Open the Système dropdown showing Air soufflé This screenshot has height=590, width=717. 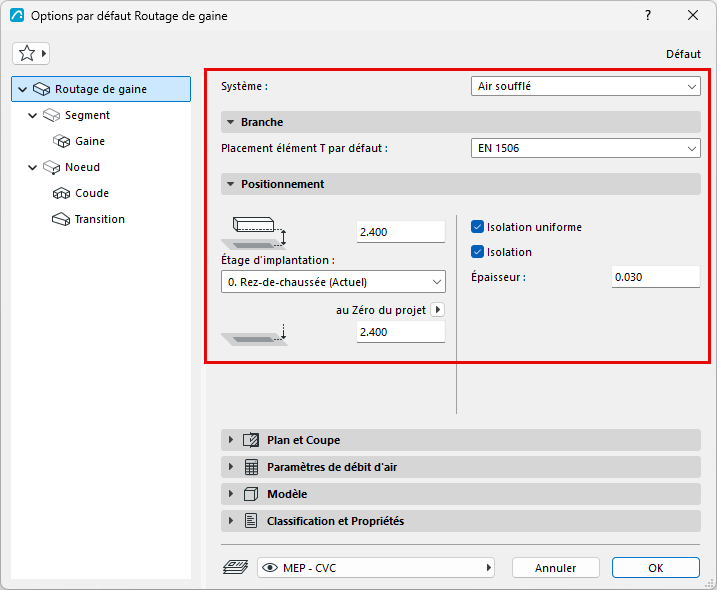click(x=585, y=86)
